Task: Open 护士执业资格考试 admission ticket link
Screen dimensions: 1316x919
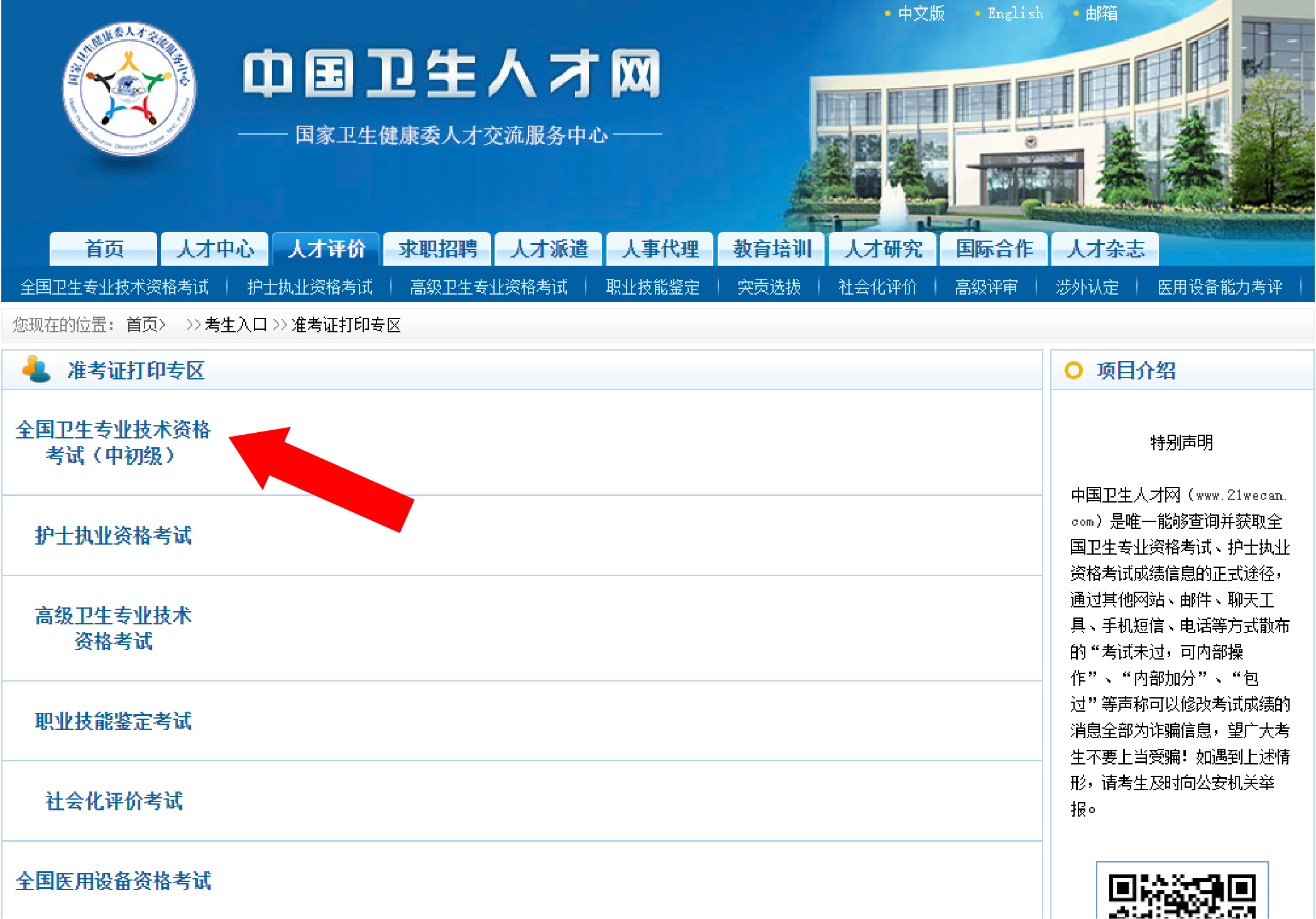Action: (x=113, y=535)
